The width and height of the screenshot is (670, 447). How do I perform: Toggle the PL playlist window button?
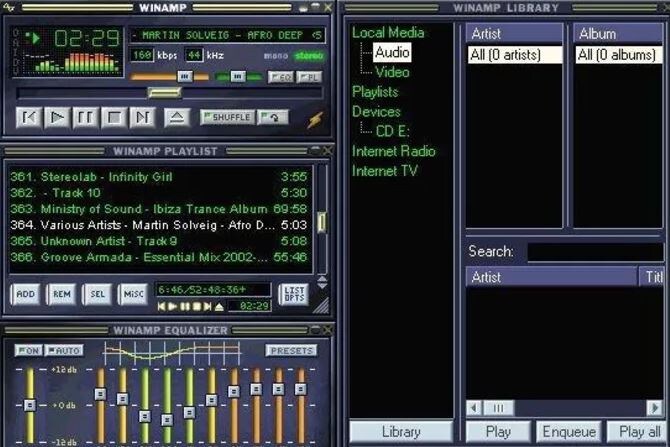click(x=309, y=77)
